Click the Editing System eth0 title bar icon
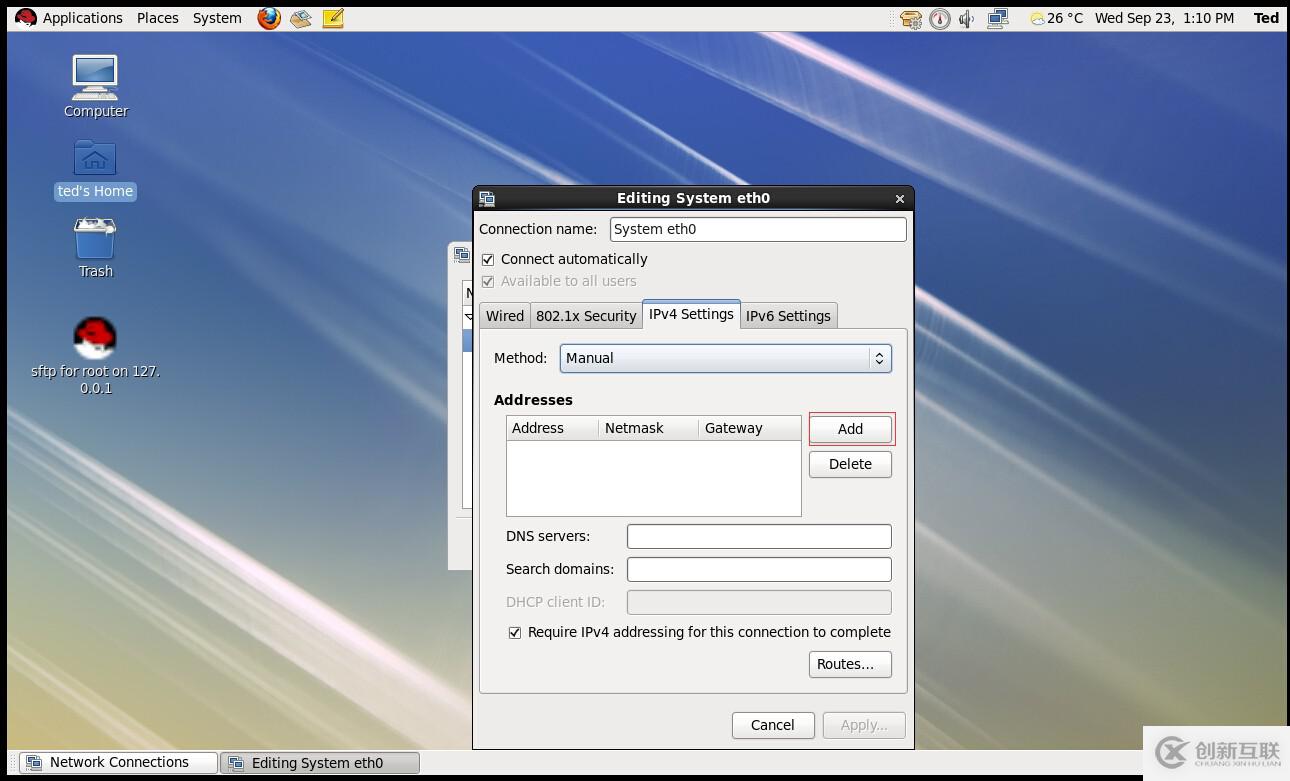The image size is (1290, 781). 487,198
